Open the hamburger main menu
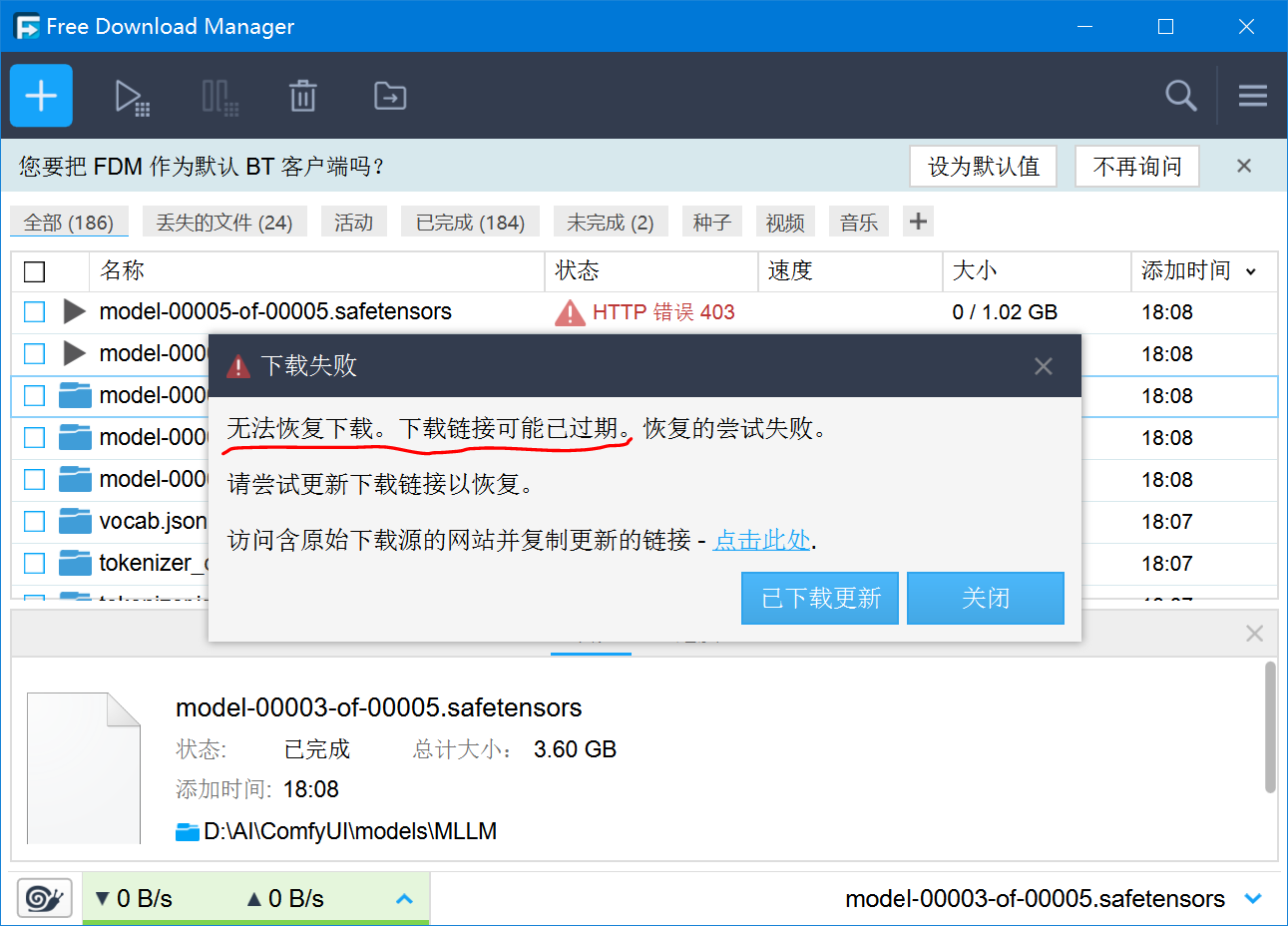 tap(1252, 95)
